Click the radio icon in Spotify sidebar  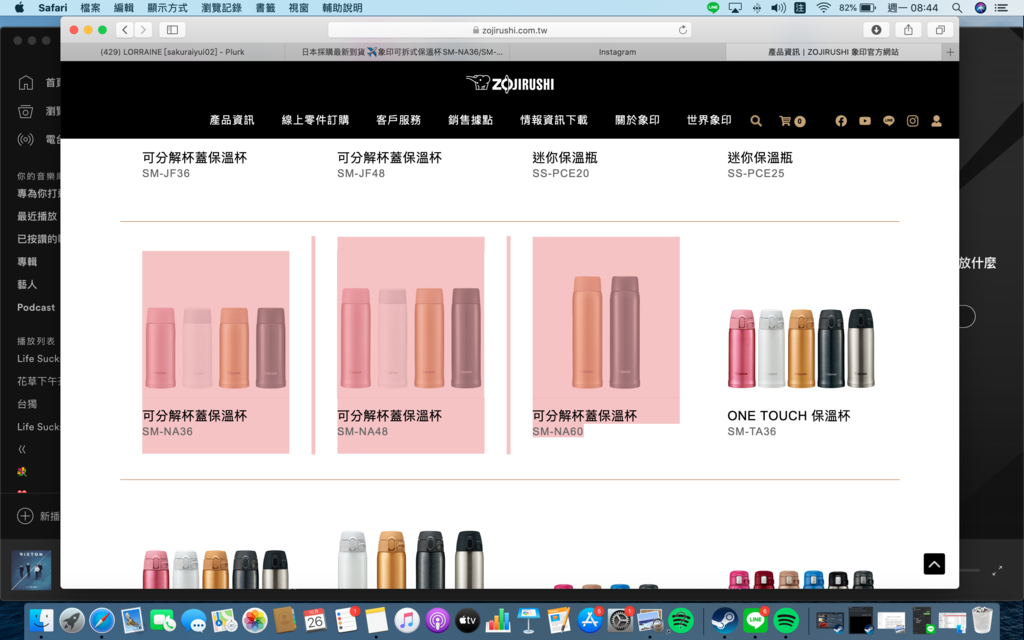(25, 139)
